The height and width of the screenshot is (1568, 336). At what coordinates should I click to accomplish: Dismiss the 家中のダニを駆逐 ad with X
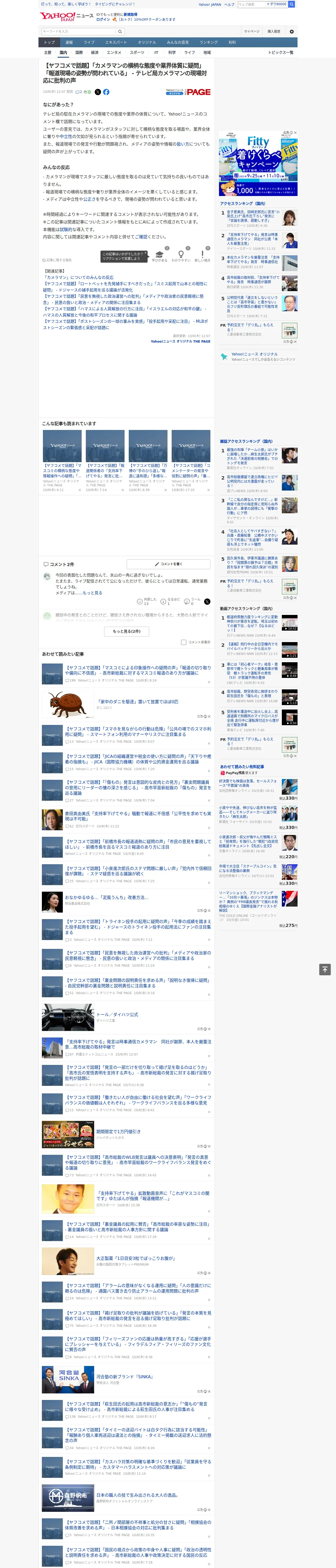[x=209, y=716]
